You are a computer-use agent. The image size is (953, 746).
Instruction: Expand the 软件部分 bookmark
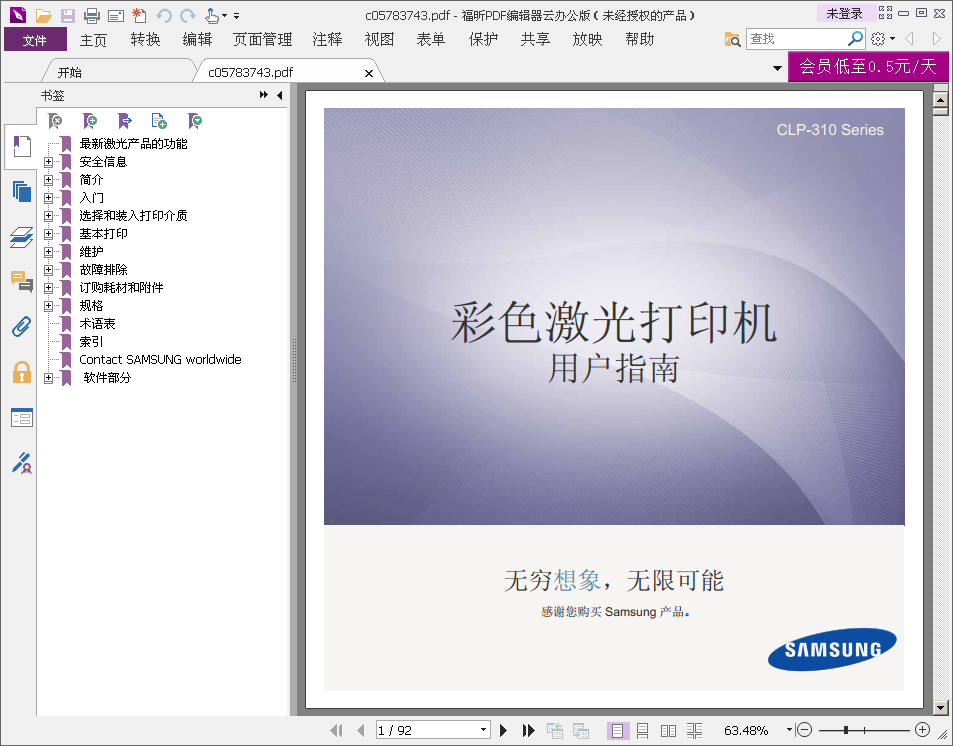[x=49, y=378]
